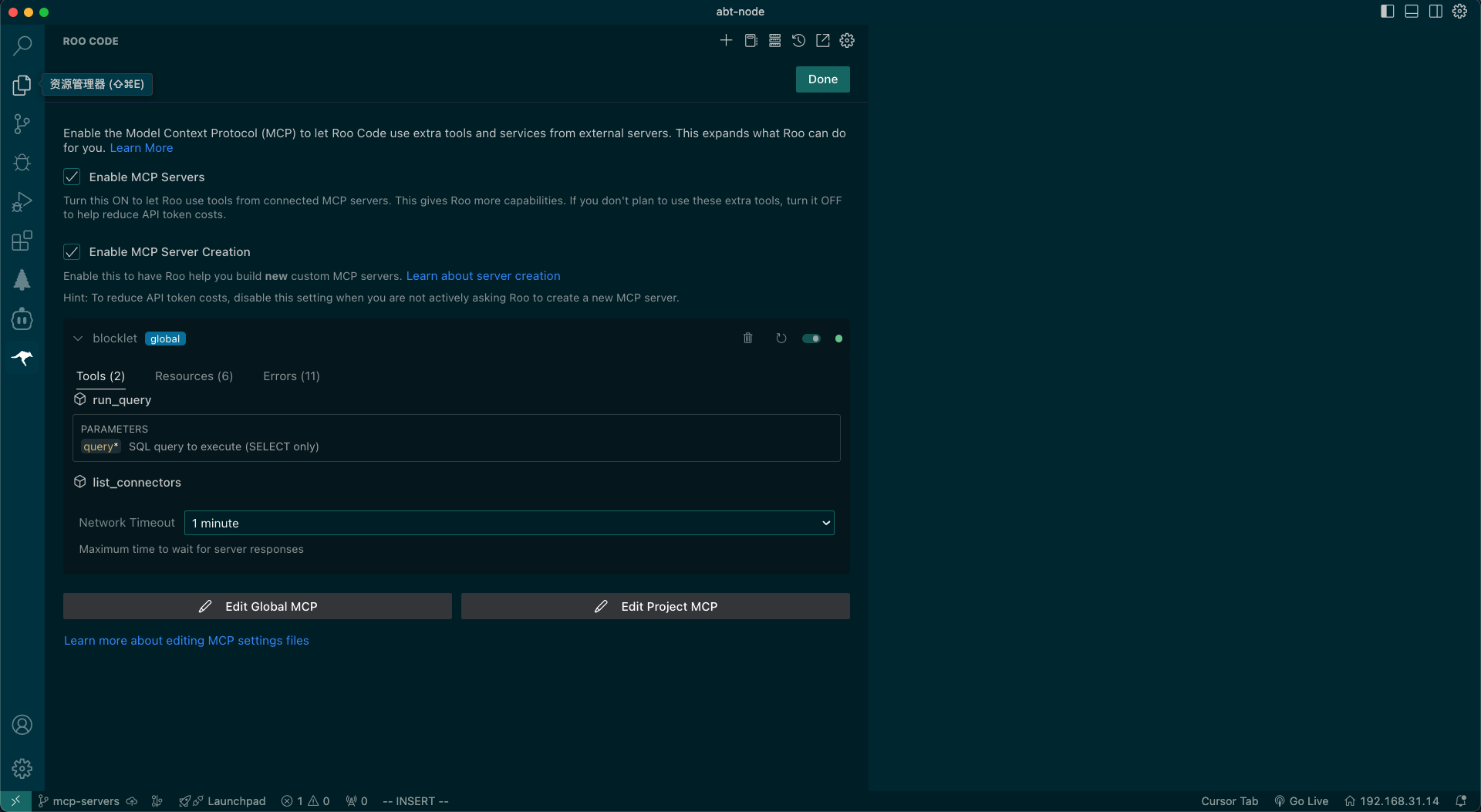Screen dimensions: 1481x812
Task: Click the Source Control icon in activity bar
Action: (22, 123)
